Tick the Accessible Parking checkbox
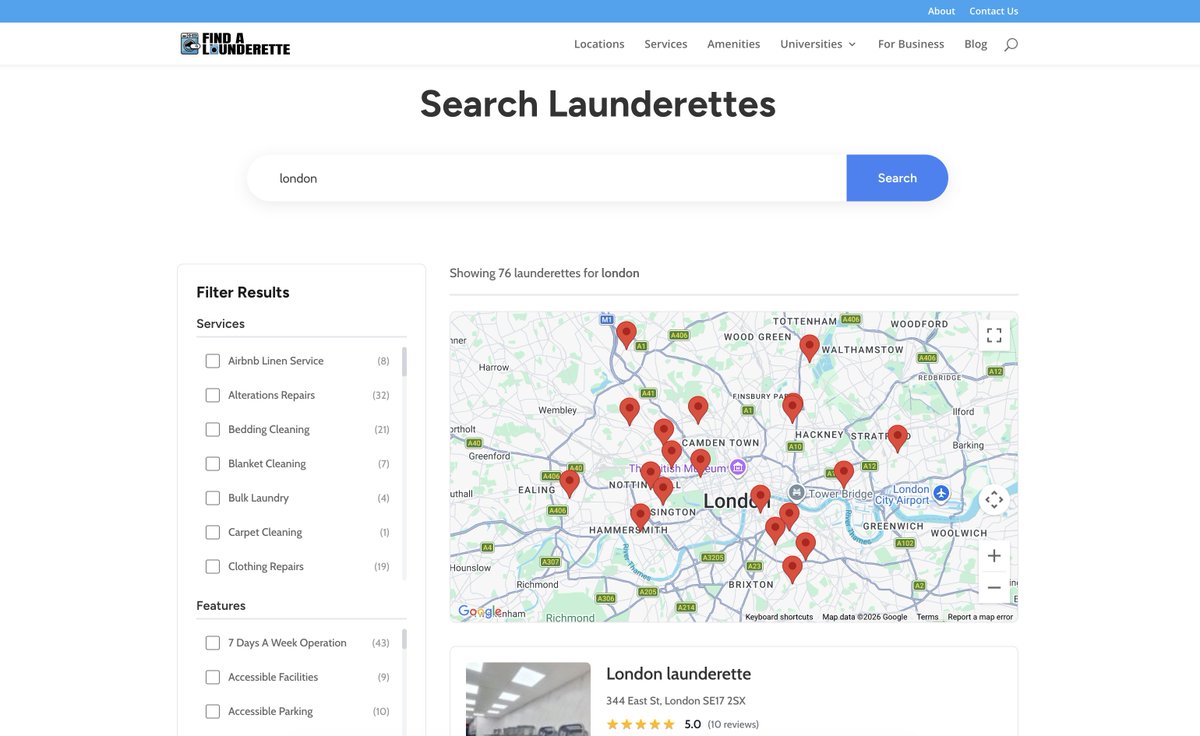Image resolution: width=1200 pixels, height=736 pixels. click(212, 711)
